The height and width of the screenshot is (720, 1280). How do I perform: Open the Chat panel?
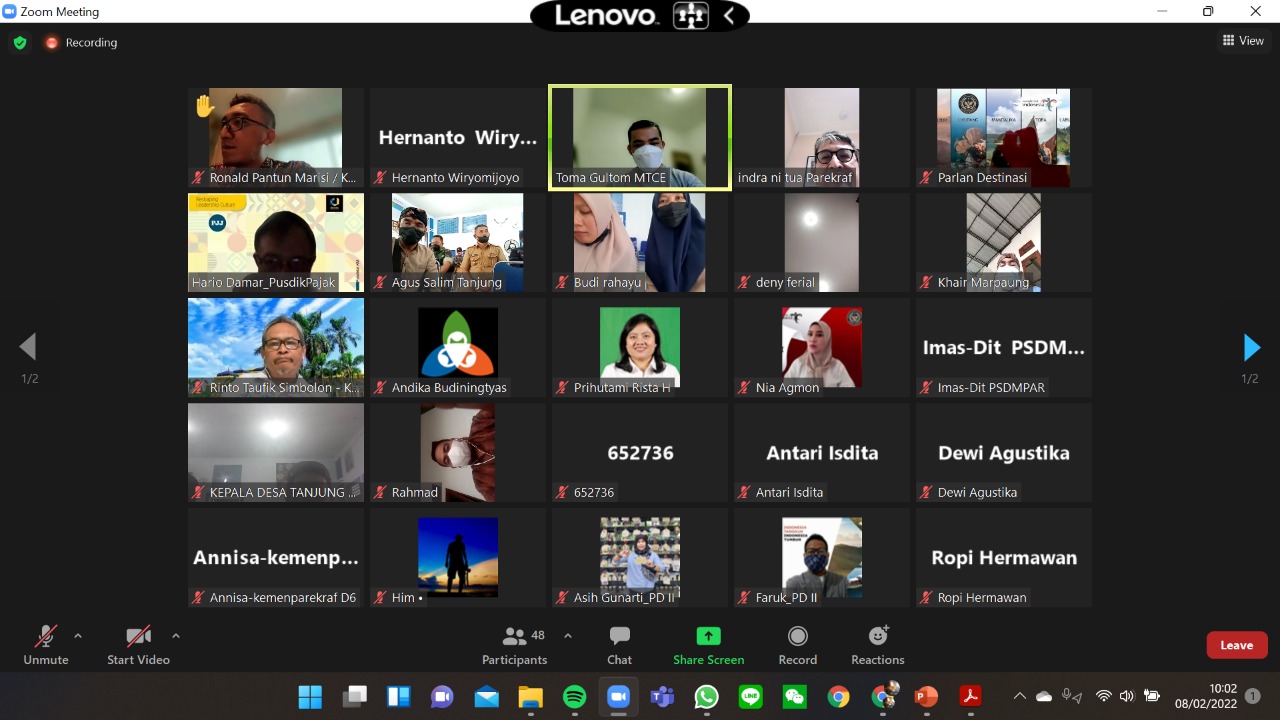[619, 645]
